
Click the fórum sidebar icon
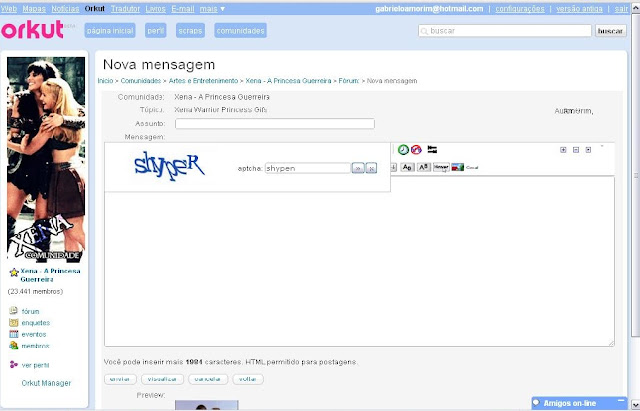tap(13, 311)
